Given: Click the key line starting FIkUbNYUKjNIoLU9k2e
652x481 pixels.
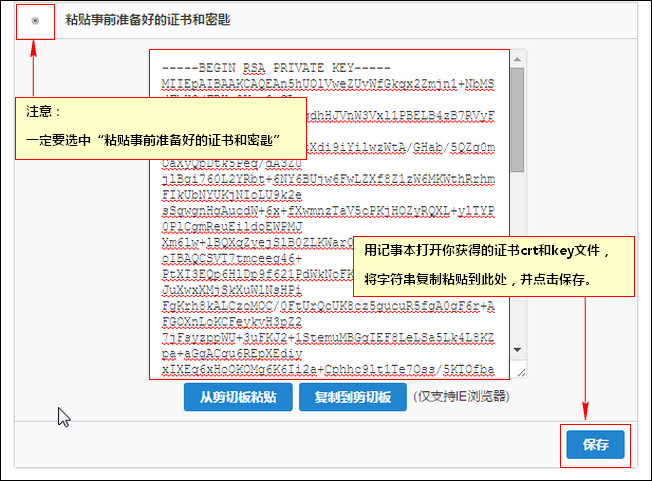Looking at the screenshot, I should (232, 195).
